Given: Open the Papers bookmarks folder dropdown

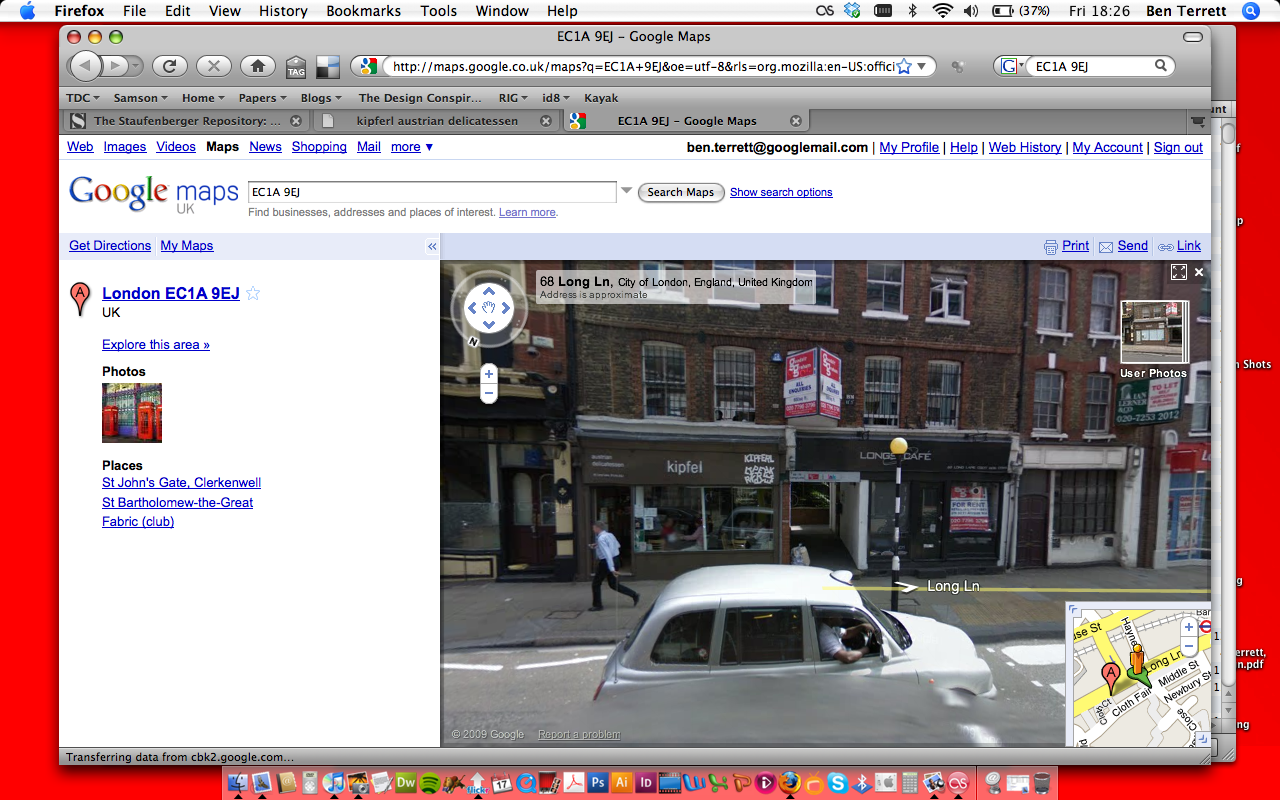Looking at the screenshot, I should [262, 98].
